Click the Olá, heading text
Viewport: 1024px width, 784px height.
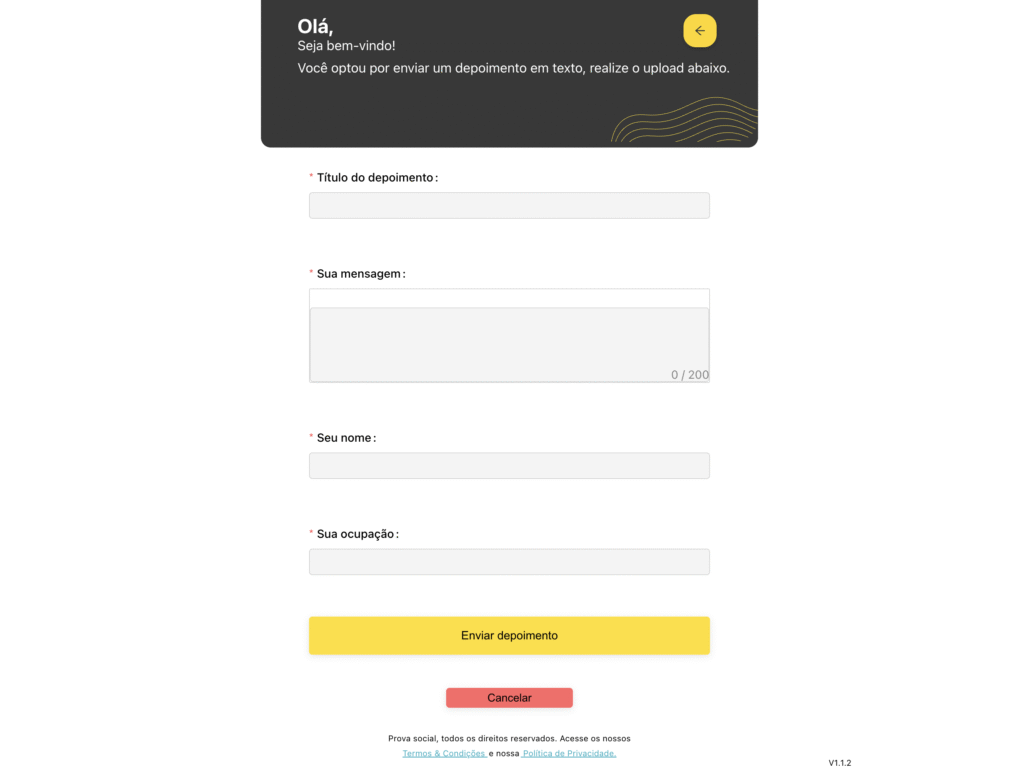click(x=315, y=26)
